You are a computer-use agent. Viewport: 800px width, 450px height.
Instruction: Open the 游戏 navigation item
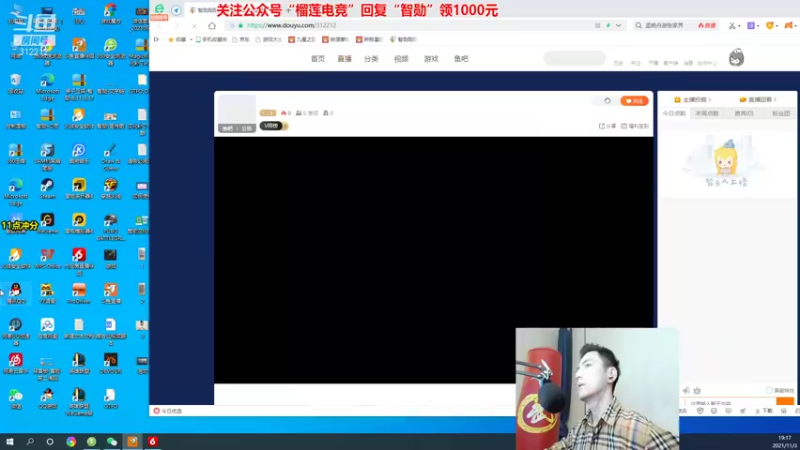(431, 59)
